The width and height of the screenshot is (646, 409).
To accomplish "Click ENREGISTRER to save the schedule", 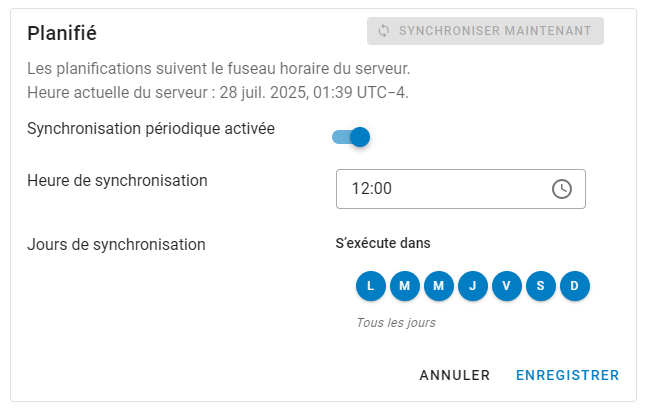I will (567, 376).
